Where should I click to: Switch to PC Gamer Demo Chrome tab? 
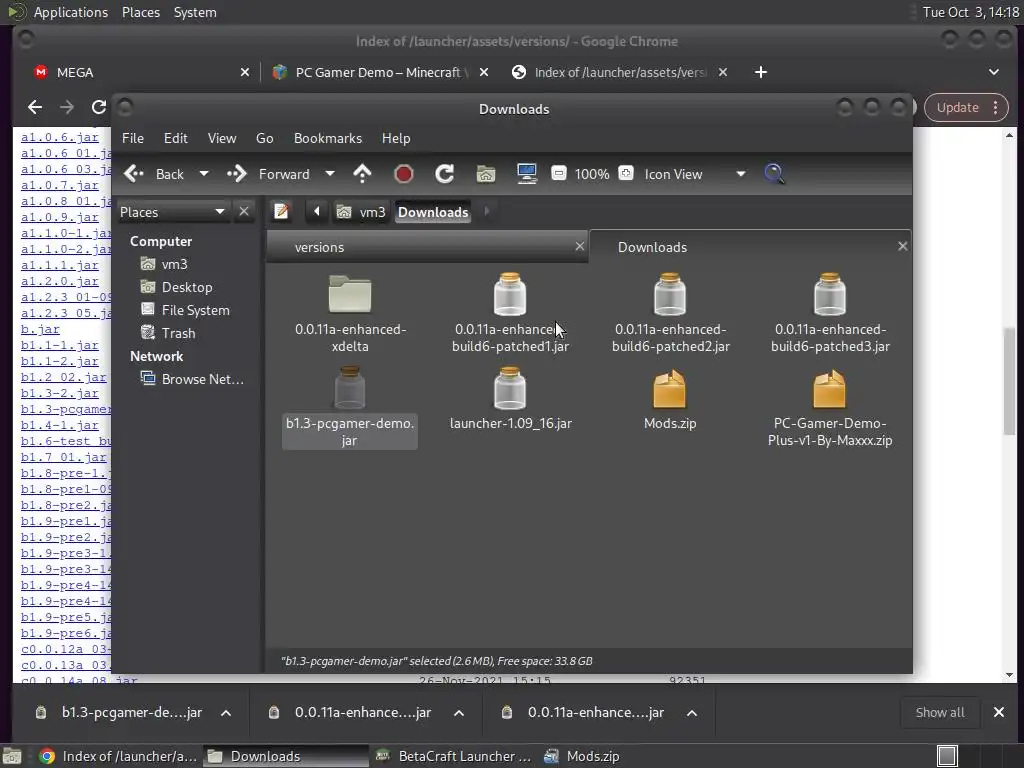pos(378,72)
